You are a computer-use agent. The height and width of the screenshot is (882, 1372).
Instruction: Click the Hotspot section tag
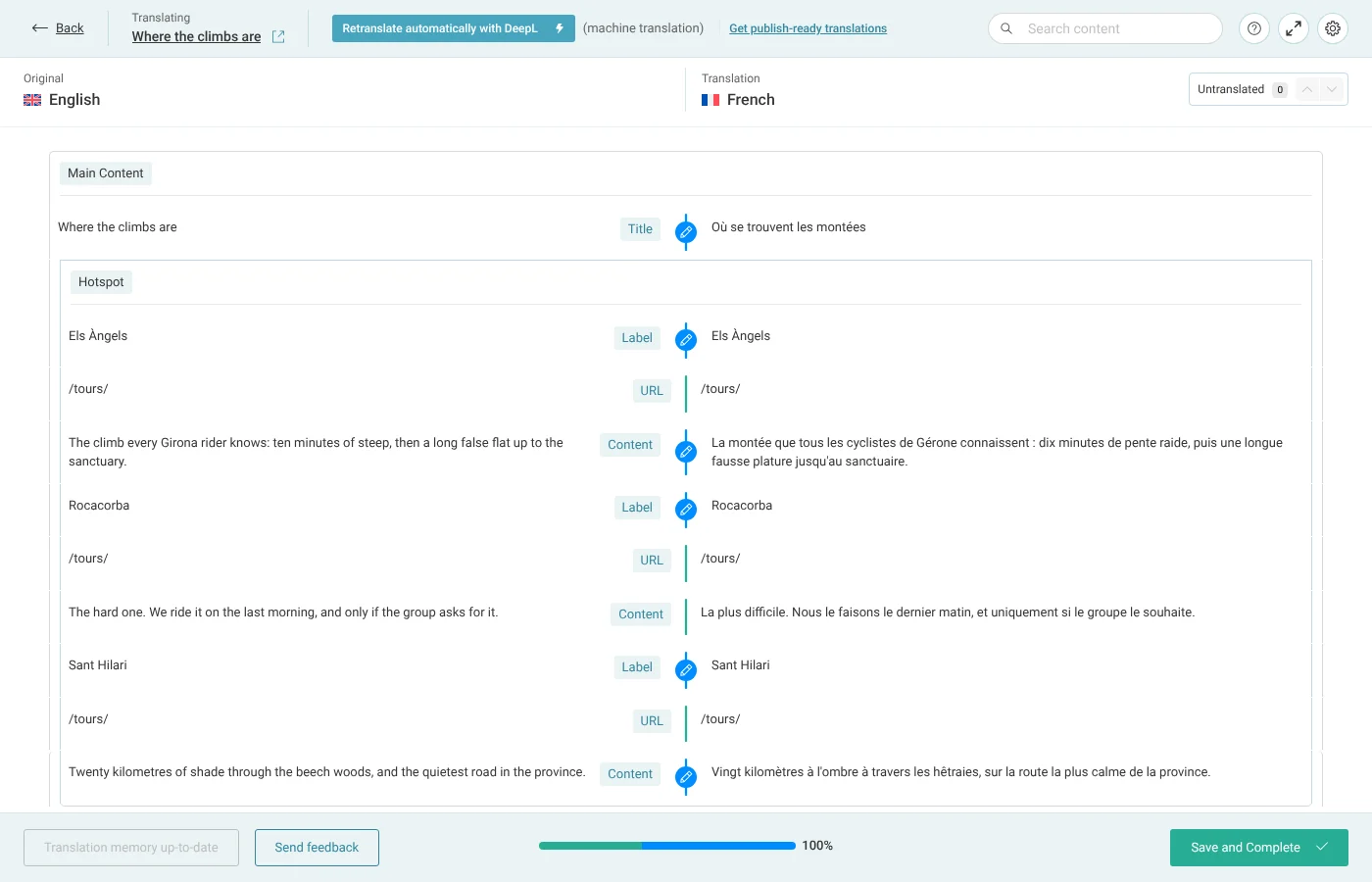tap(101, 282)
